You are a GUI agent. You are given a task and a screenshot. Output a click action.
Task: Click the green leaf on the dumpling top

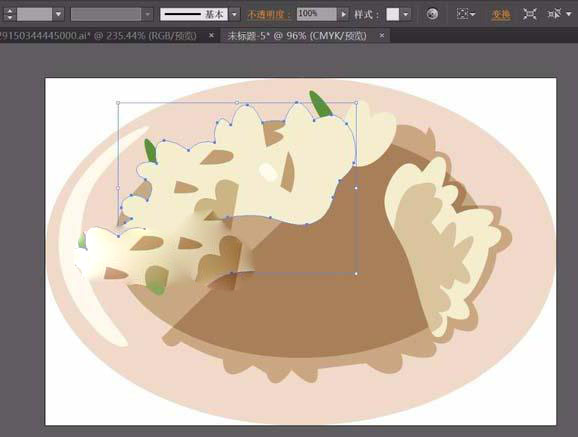click(320, 104)
